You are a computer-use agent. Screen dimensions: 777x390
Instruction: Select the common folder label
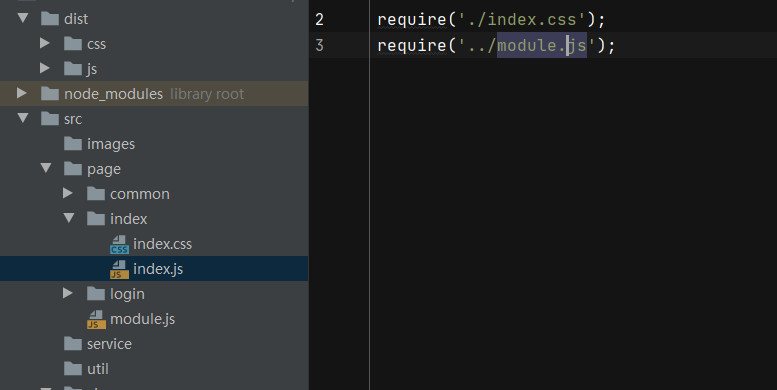tap(140, 194)
